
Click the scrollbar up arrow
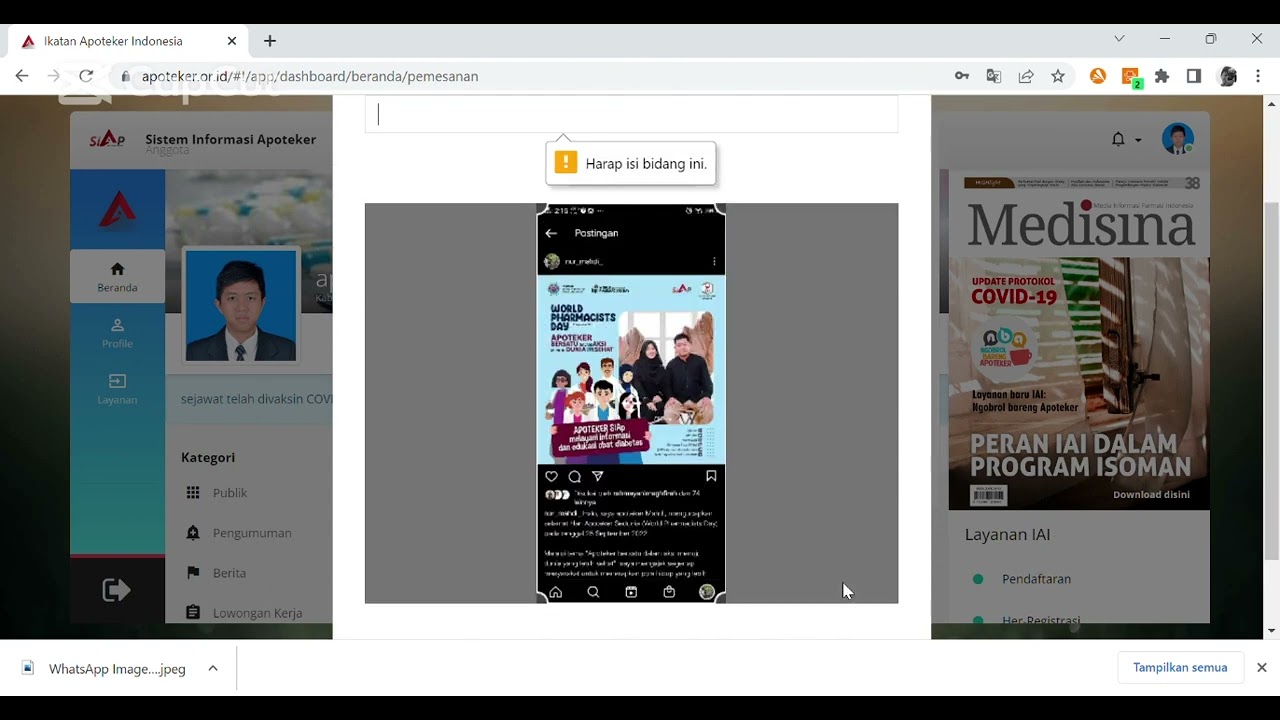tap(1272, 103)
